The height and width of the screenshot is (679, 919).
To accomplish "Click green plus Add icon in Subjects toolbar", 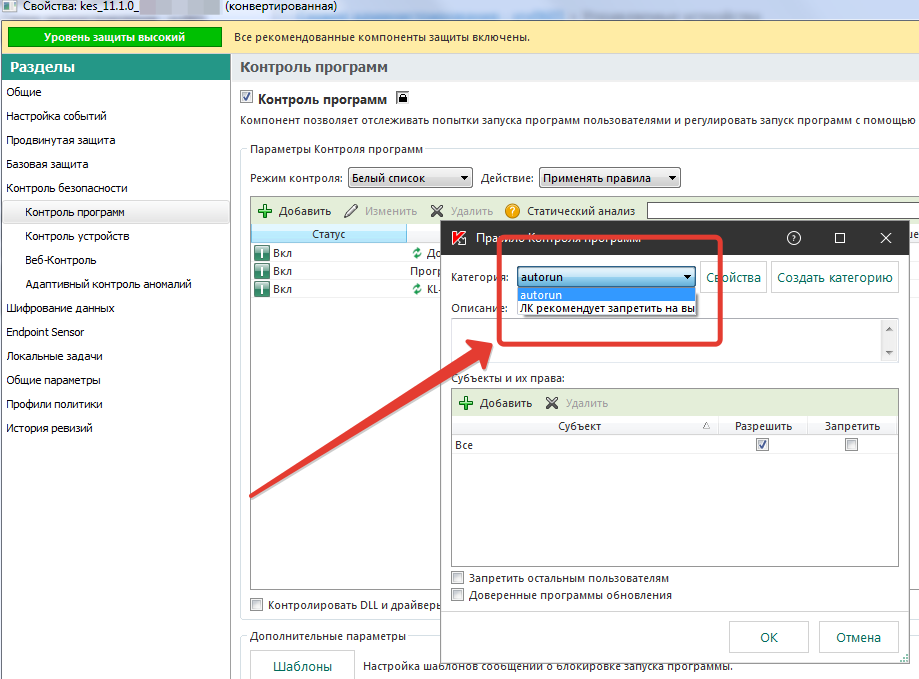I will [x=466, y=403].
